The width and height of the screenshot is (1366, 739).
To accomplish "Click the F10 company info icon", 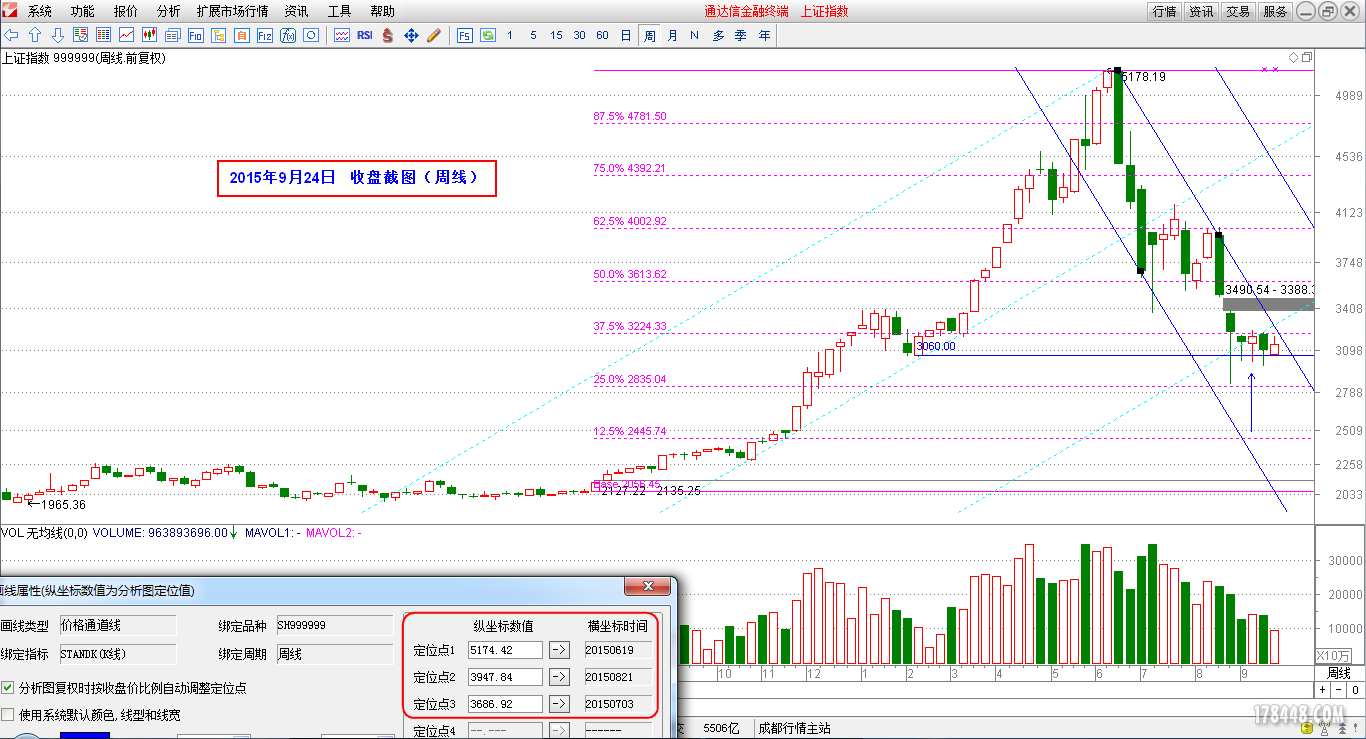I will point(196,35).
